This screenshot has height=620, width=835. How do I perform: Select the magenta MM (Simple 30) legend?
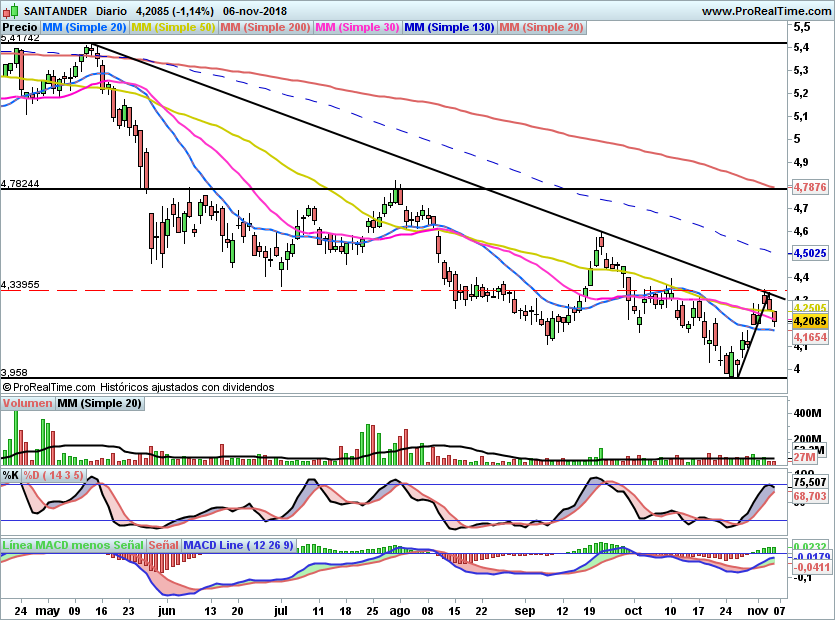[357, 27]
